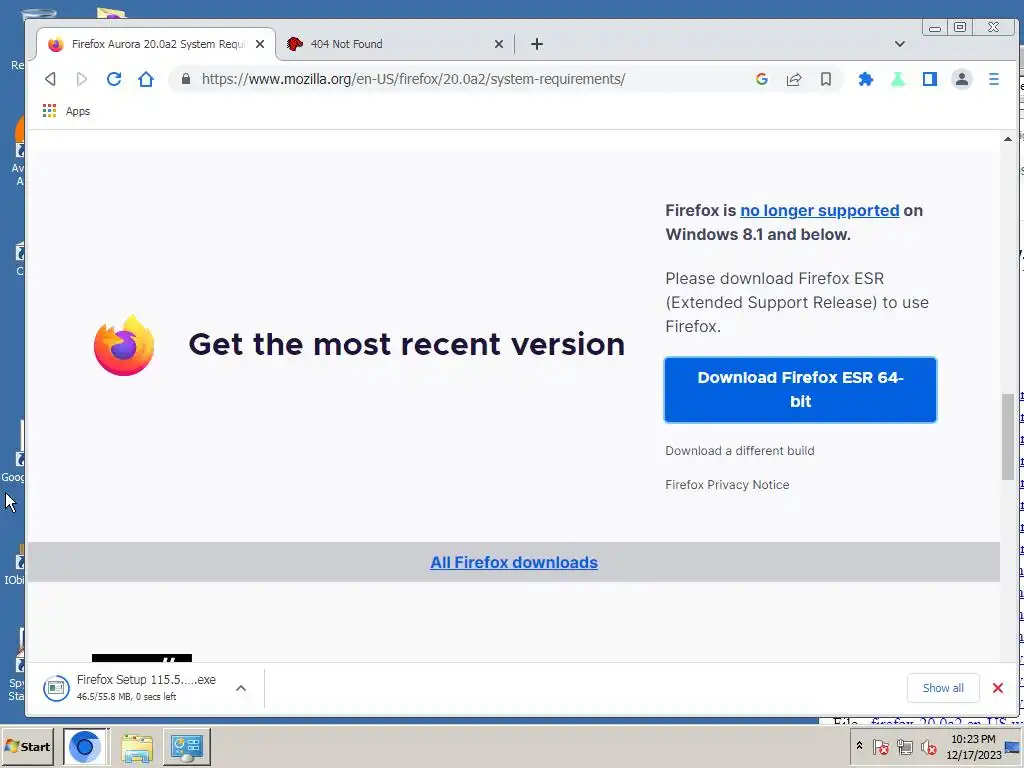Open the control panel taskbar icon
This screenshot has height=768, width=1024.
point(187,746)
